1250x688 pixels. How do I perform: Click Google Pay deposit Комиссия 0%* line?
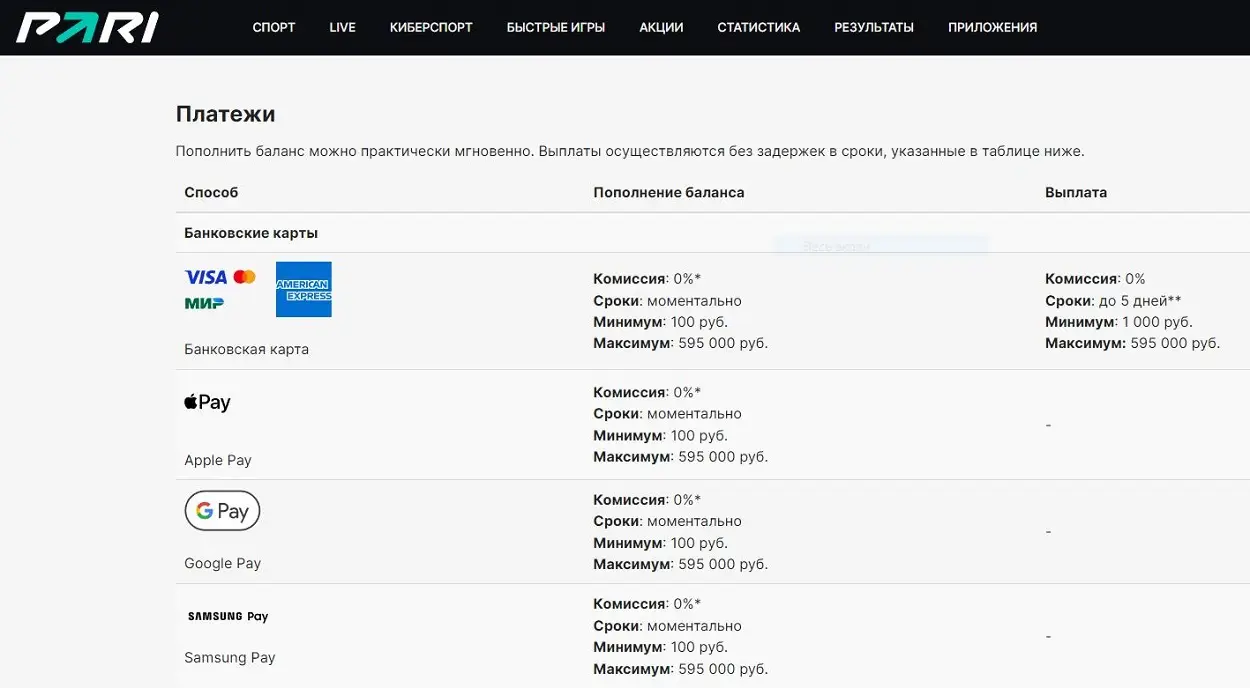(x=647, y=499)
